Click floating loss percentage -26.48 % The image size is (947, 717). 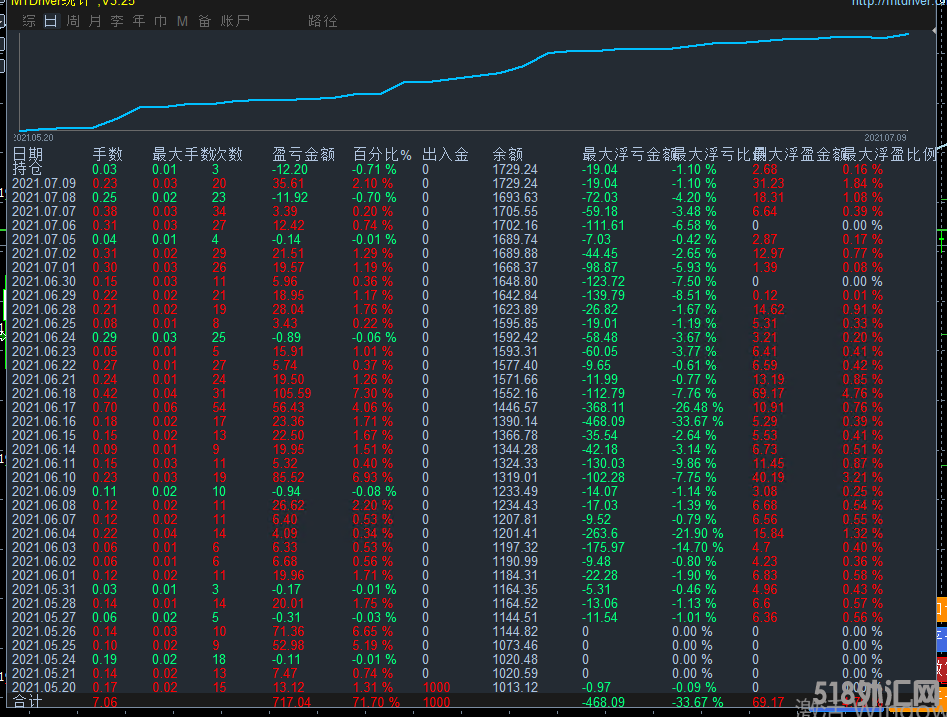click(698, 408)
